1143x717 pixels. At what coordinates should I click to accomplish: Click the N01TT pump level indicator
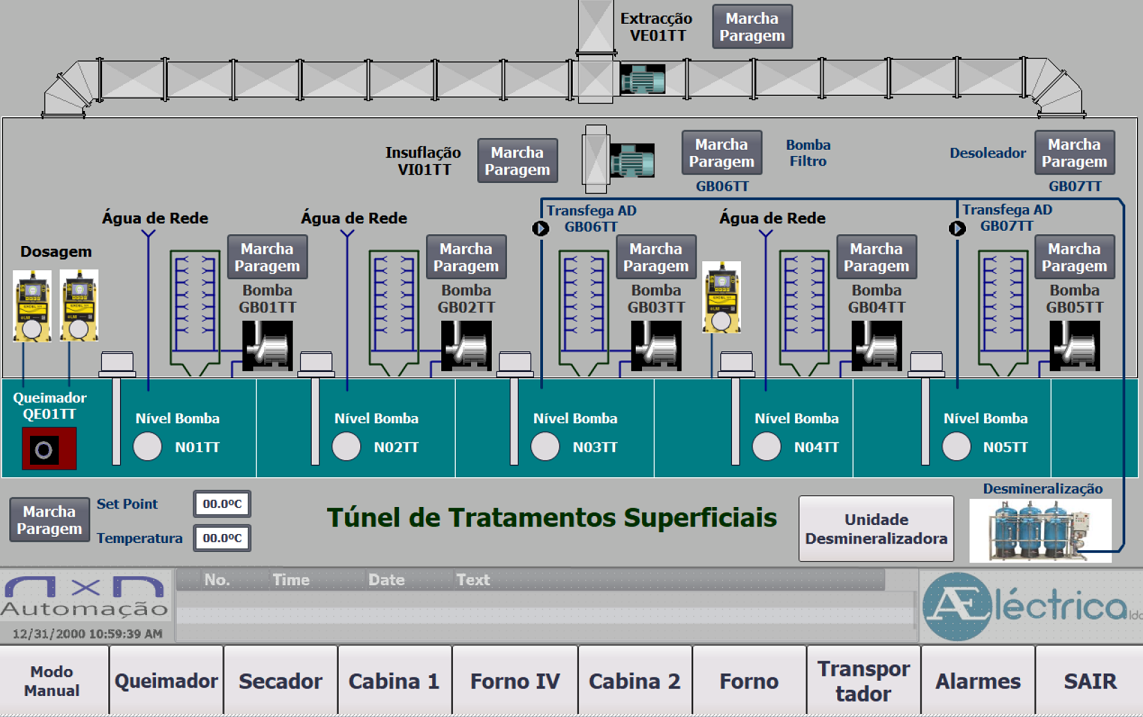[x=148, y=447]
